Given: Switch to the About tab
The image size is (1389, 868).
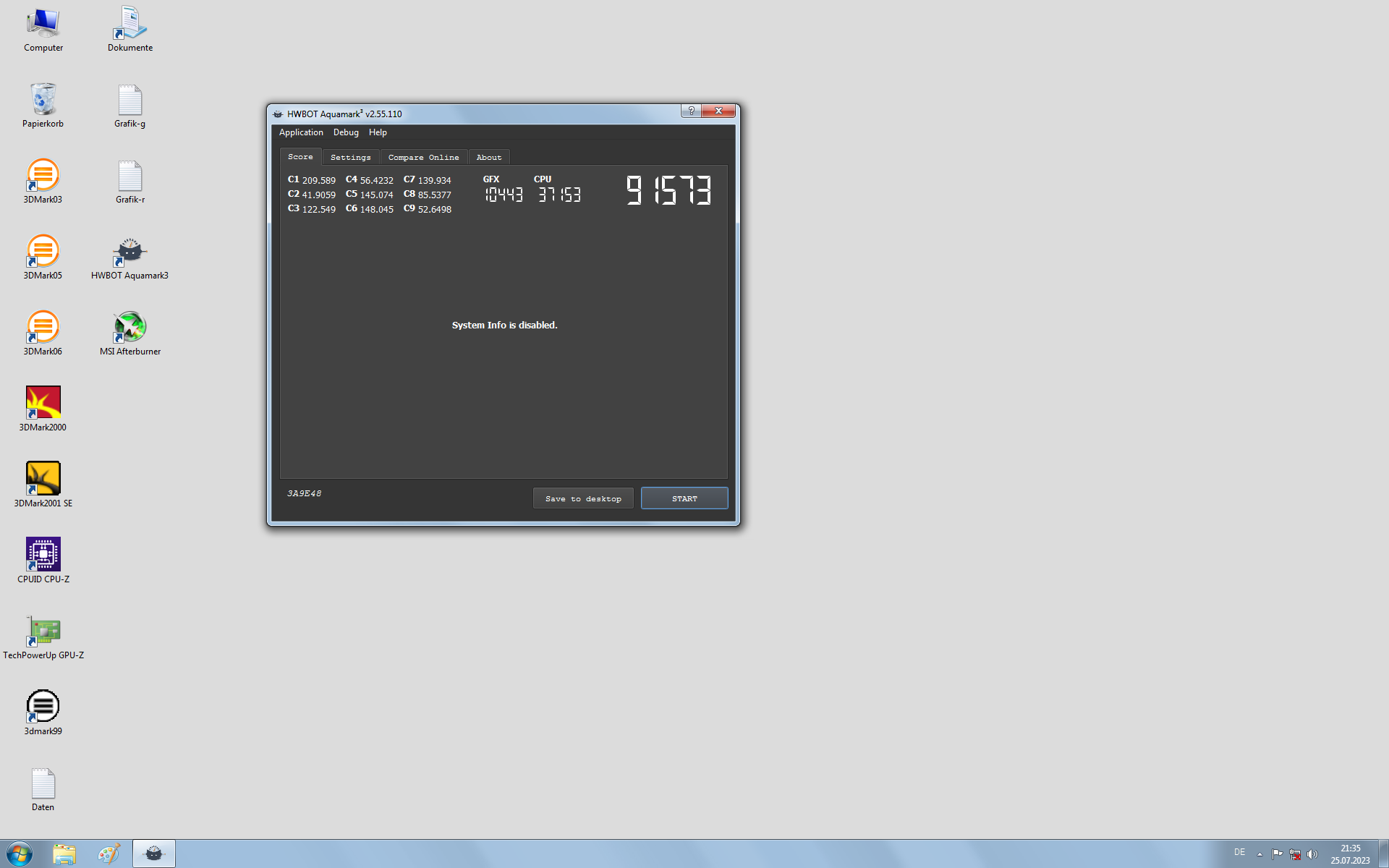Looking at the screenshot, I should [489, 157].
